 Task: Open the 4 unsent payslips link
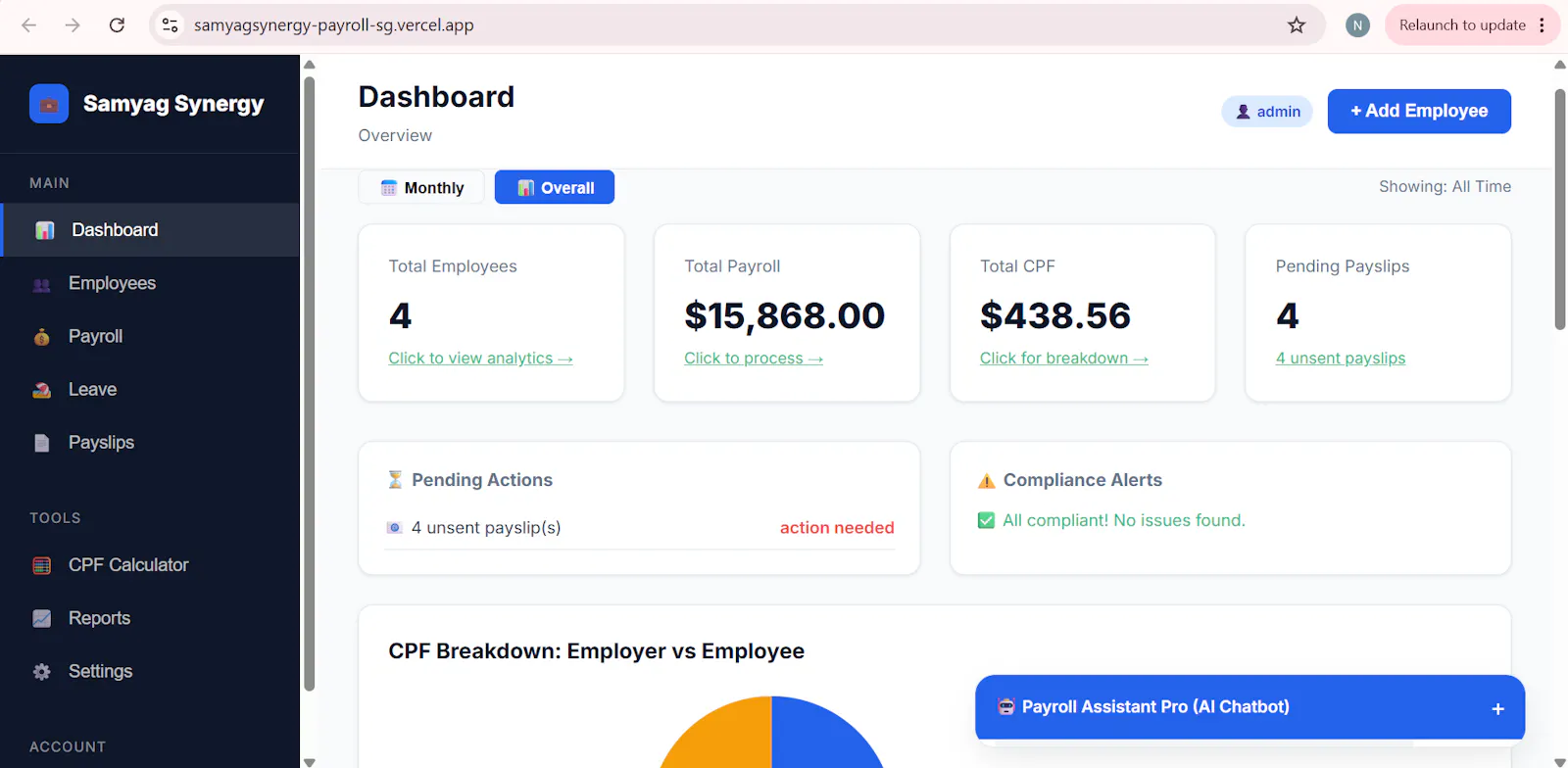[x=1341, y=359]
